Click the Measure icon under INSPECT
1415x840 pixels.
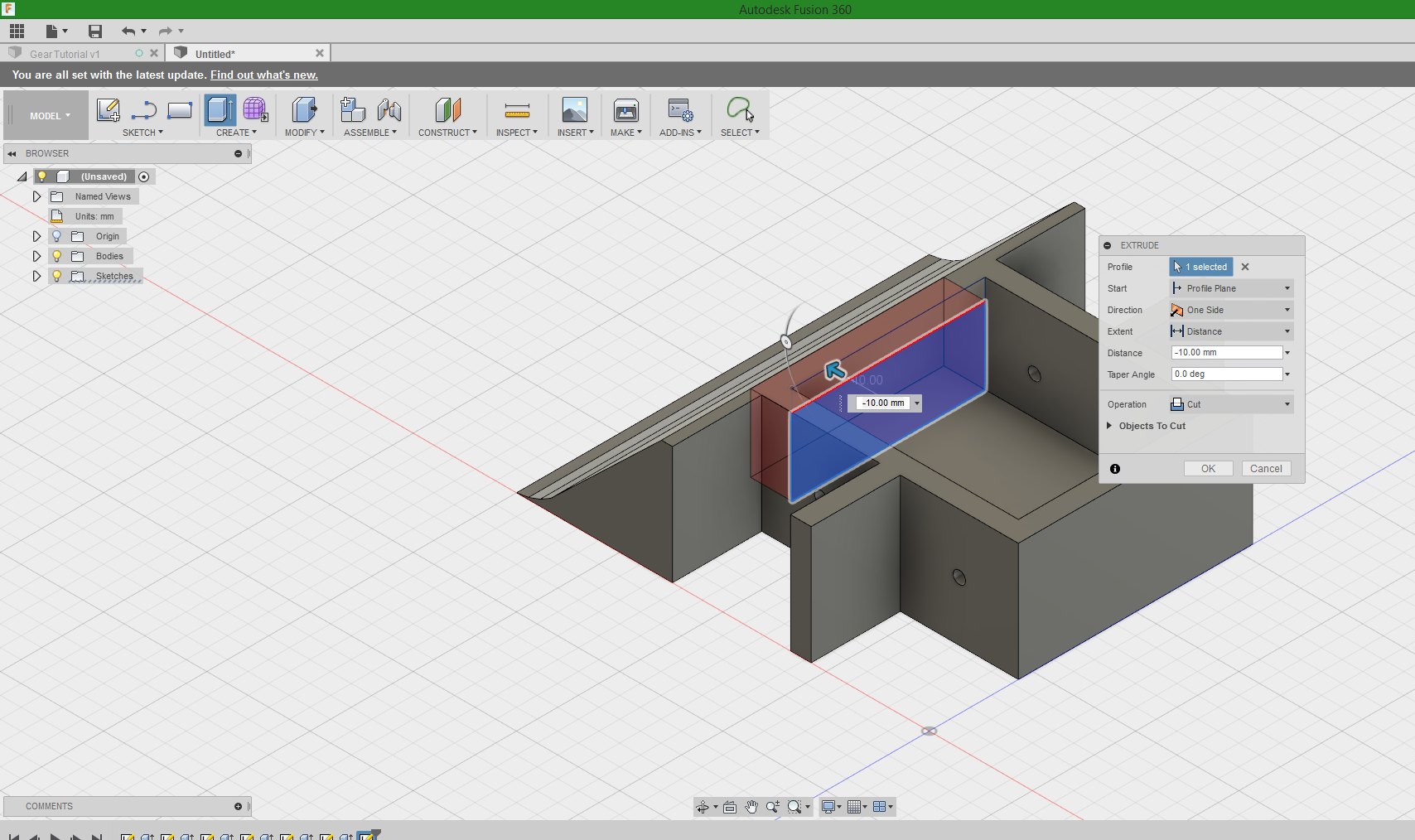[517, 110]
